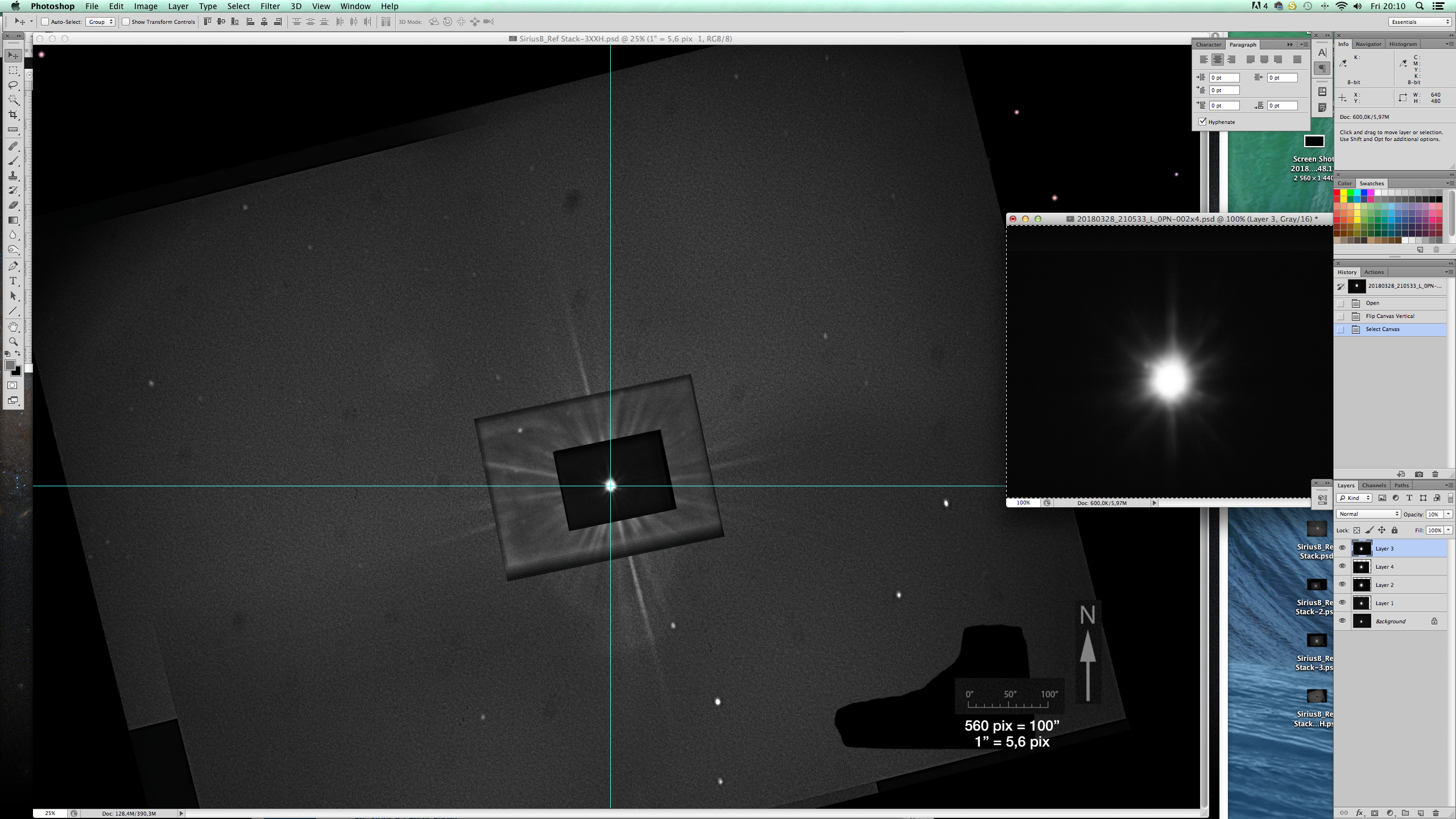Image resolution: width=1456 pixels, height=819 pixels.
Task: Select the Horizontal Type tool
Action: click(13, 281)
